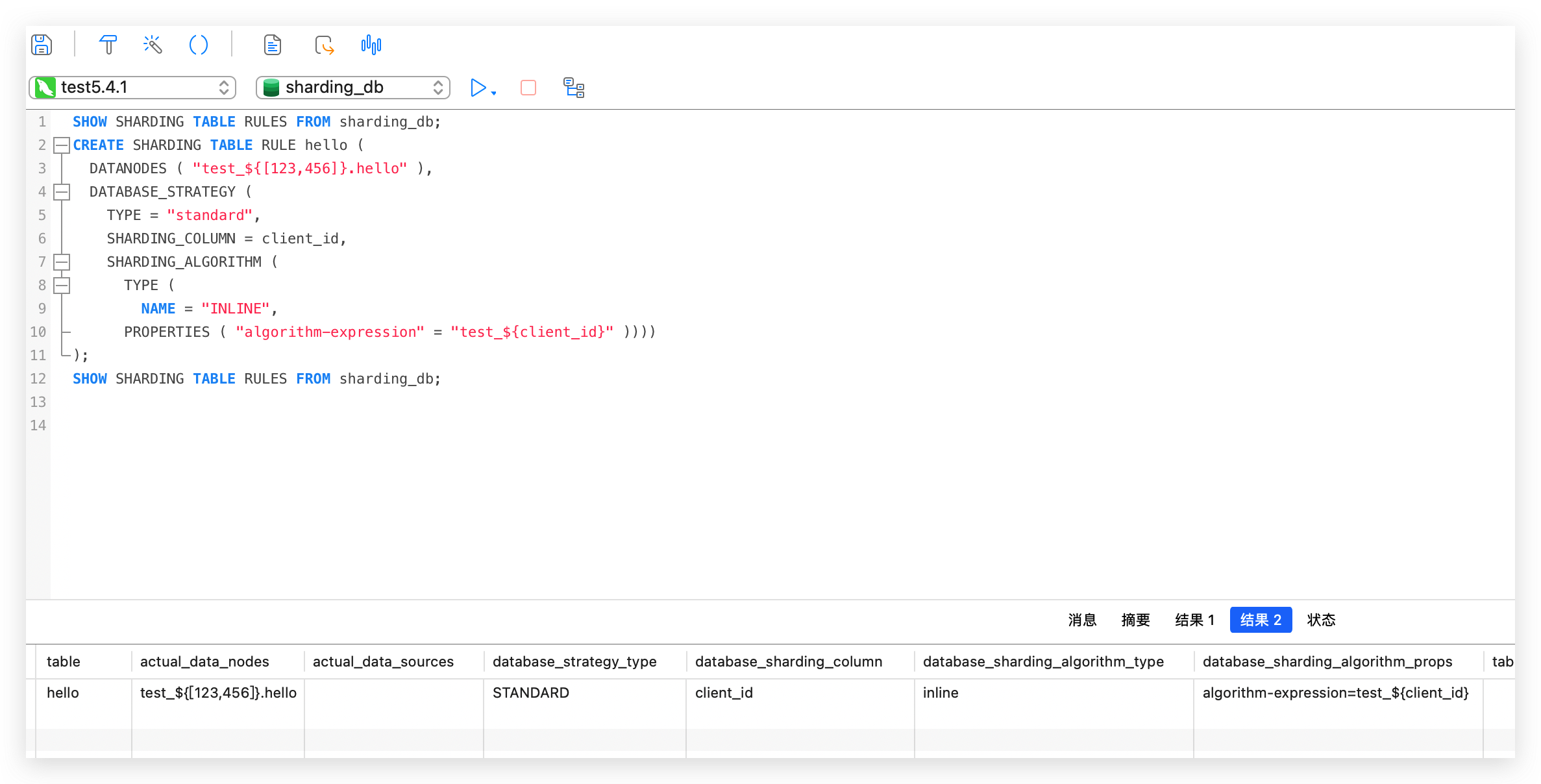Open the text preview document icon
Image resolution: width=1541 pixels, height=784 pixels.
coord(272,44)
